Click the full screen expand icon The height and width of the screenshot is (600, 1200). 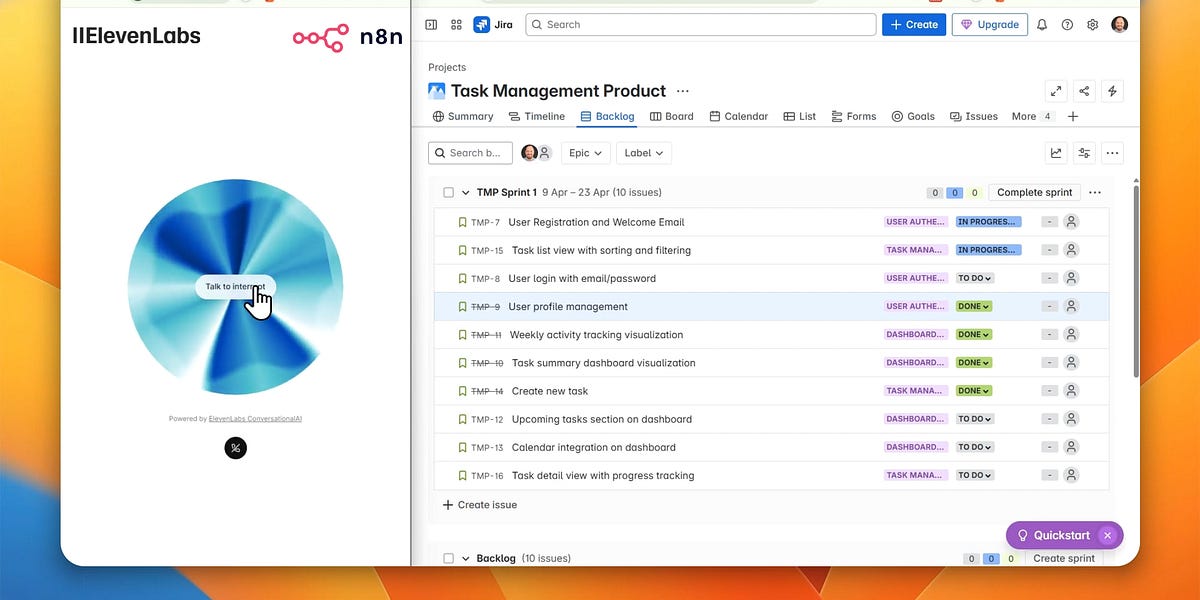coord(1056,91)
